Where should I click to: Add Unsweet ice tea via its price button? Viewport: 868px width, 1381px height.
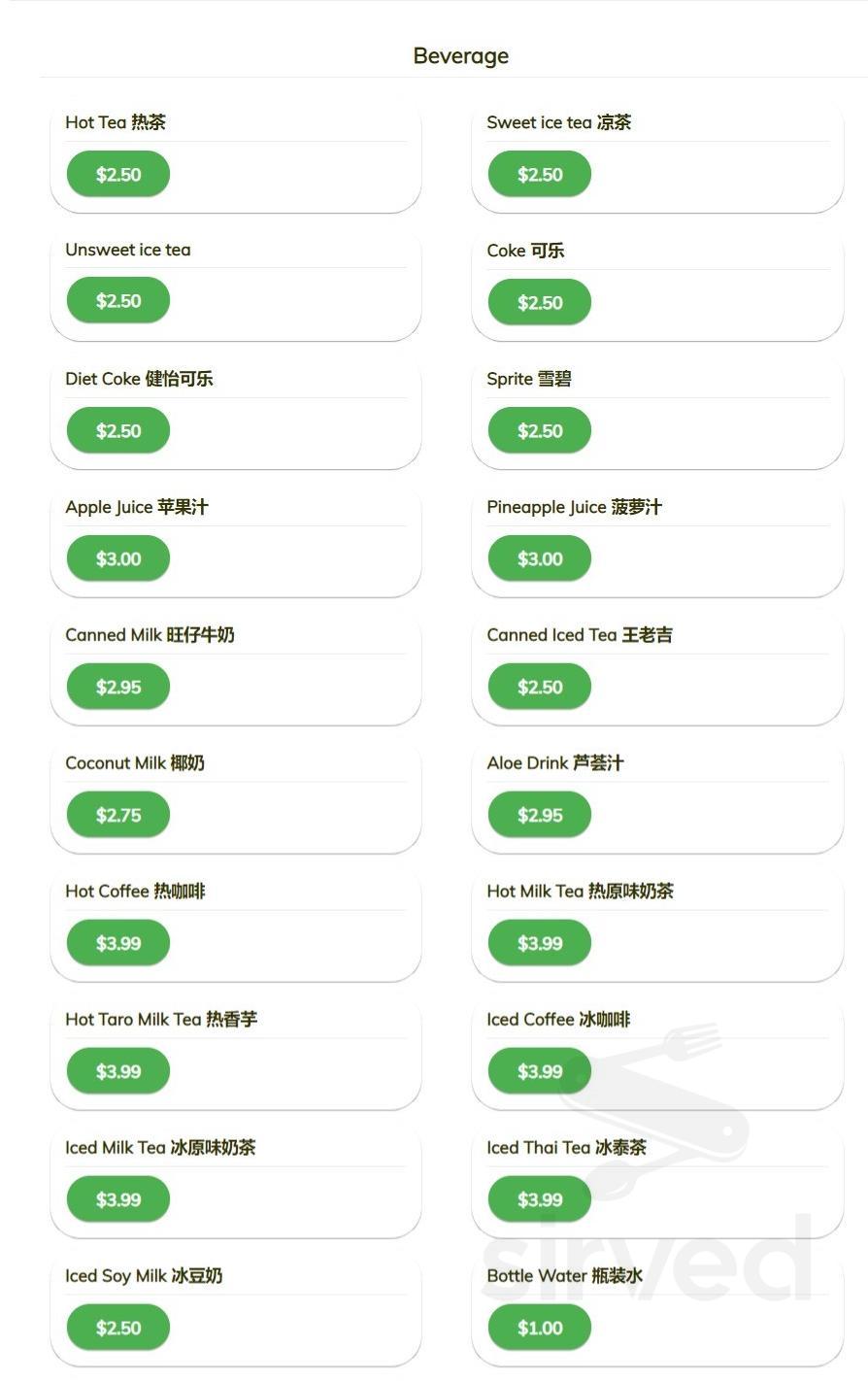(x=118, y=301)
